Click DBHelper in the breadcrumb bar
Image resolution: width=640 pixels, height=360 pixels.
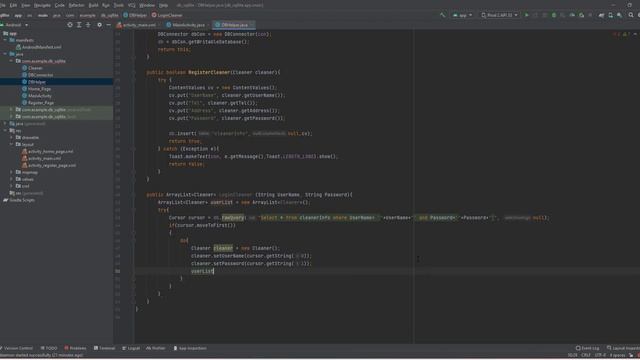(x=135, y=15)
